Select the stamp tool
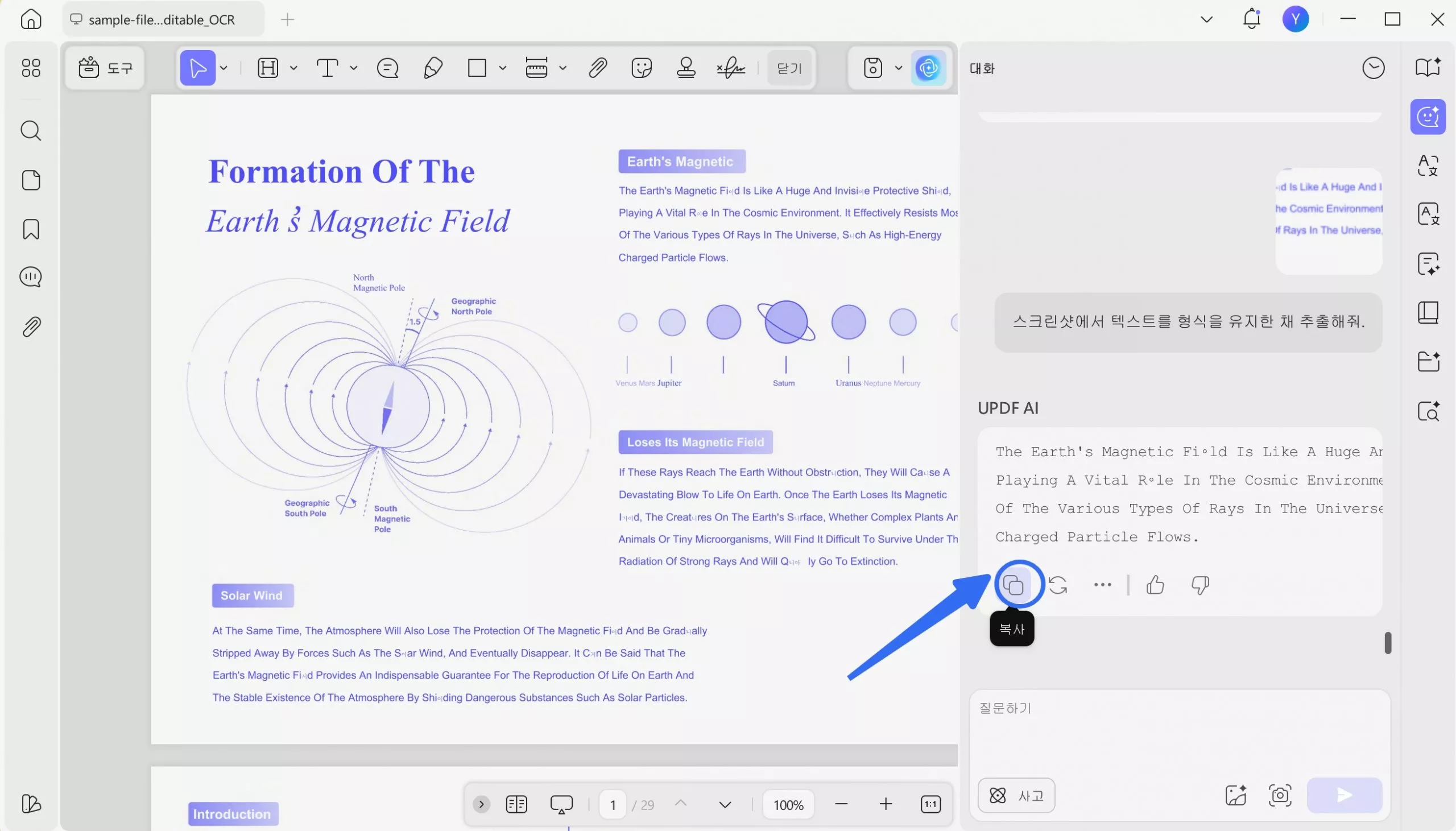This screenshot has height=831, width=1456. point(686,68)
